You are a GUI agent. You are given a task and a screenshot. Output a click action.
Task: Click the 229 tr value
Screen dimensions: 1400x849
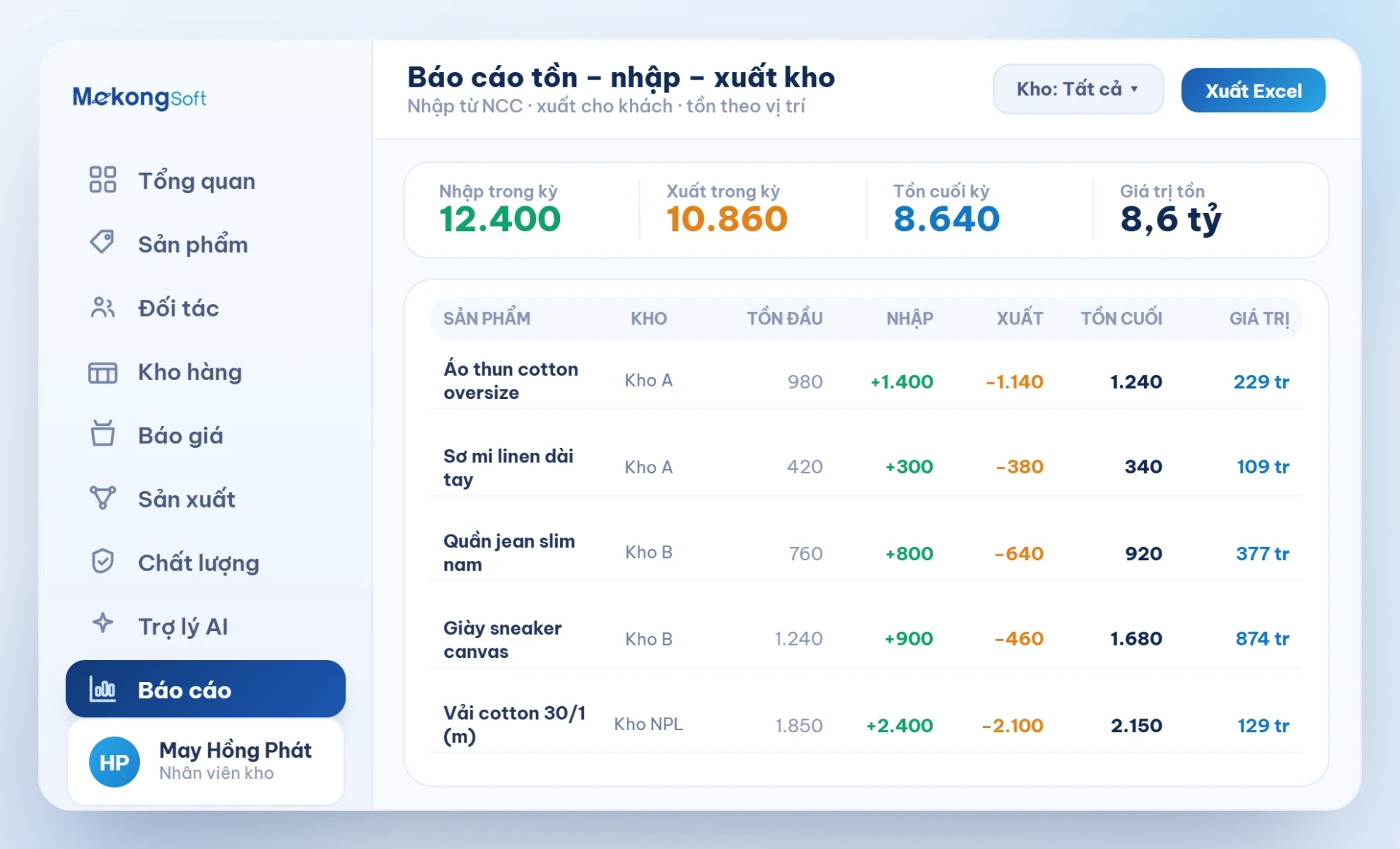coord(1261,381)
